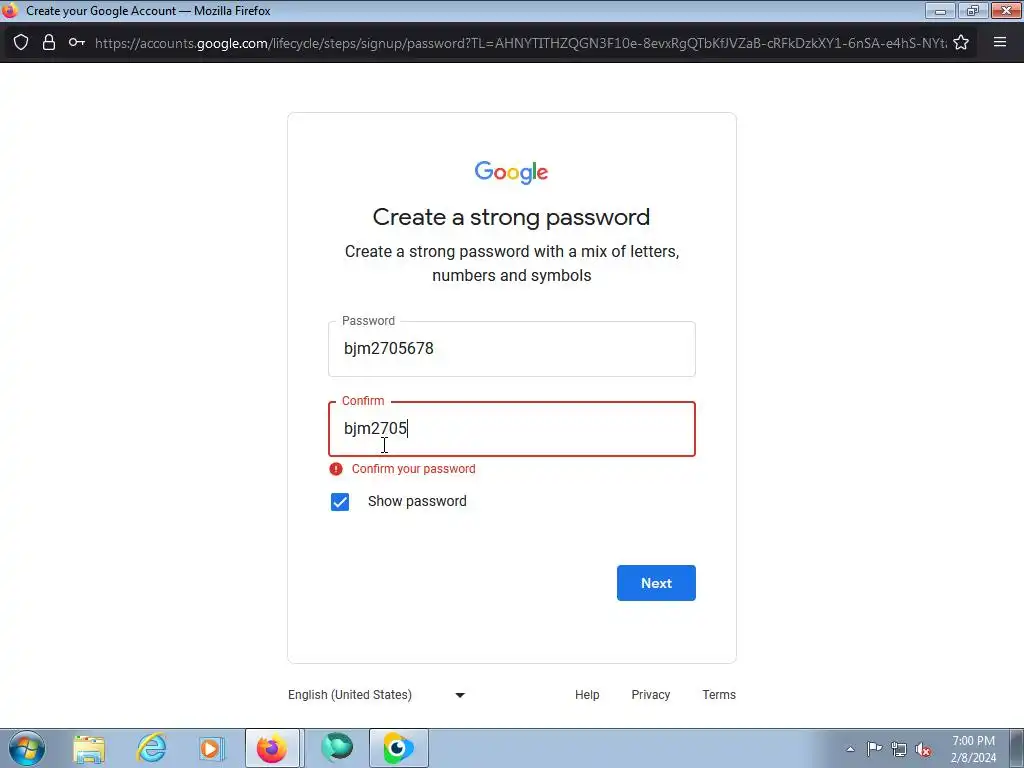Click the Next button
This screenshot has width=1024, height=768.
tap(656, 583)
